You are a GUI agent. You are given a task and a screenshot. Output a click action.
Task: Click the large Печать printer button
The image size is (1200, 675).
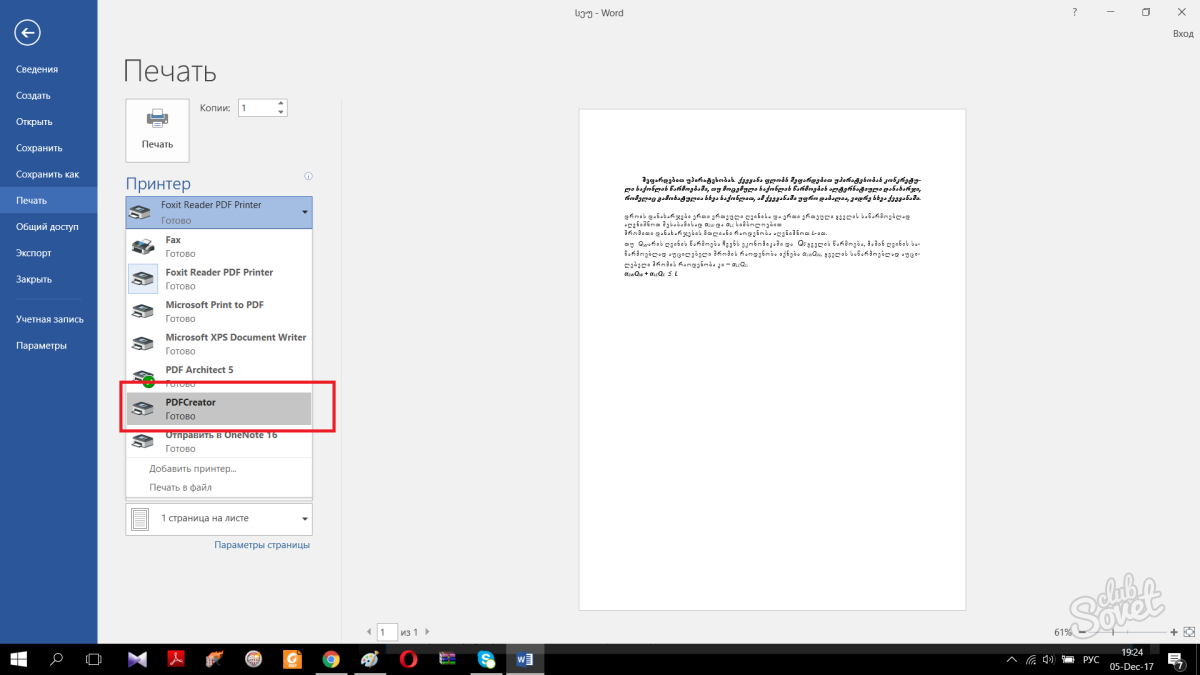(x=157, y=130)
